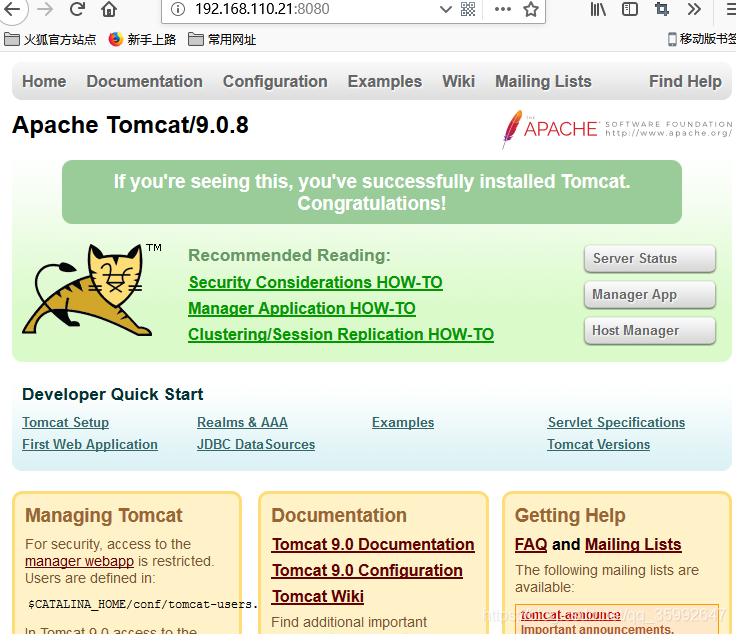736x634 pixels.
Task: Open the Servlet Specifications link
Action: (616, 422)
